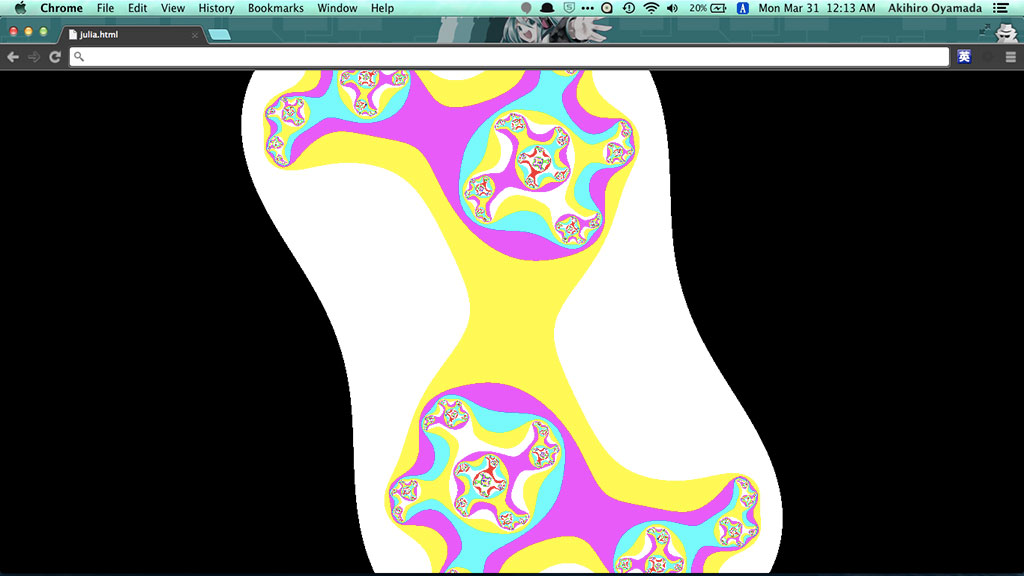
Task: Open a new tab with the new-tab button
Action: pyautogui.click(x=220, y=35)
